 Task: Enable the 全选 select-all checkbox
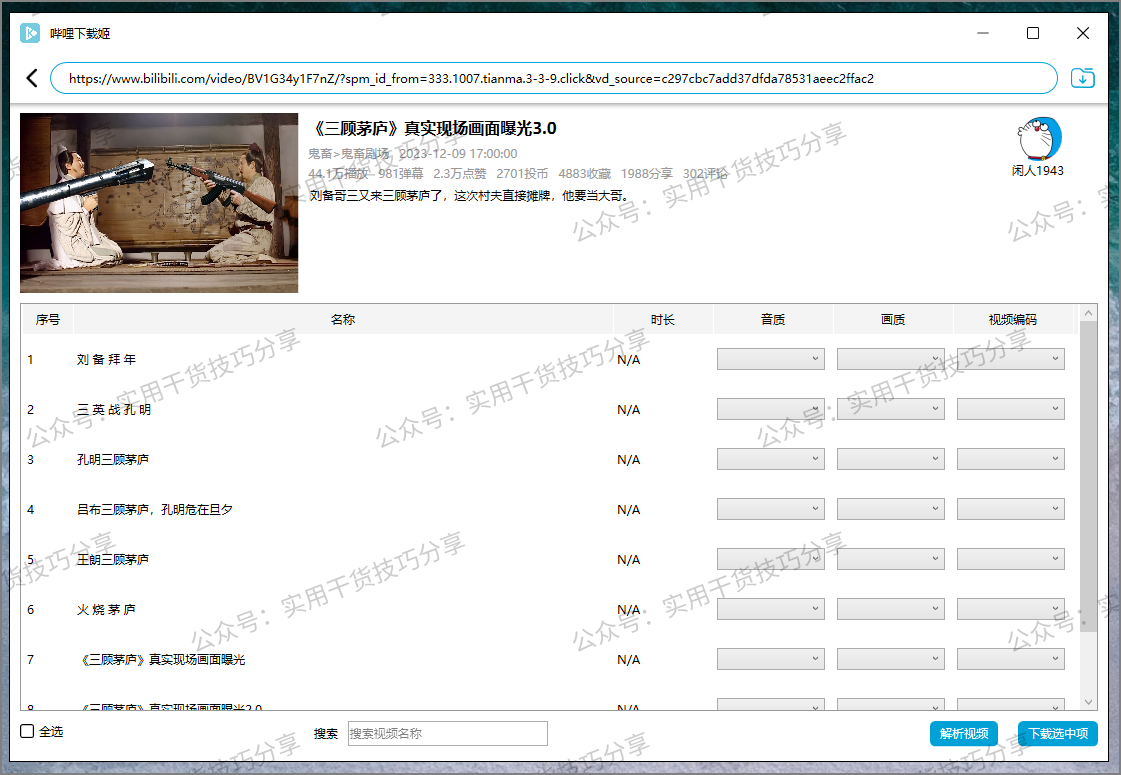coord(25,732)
